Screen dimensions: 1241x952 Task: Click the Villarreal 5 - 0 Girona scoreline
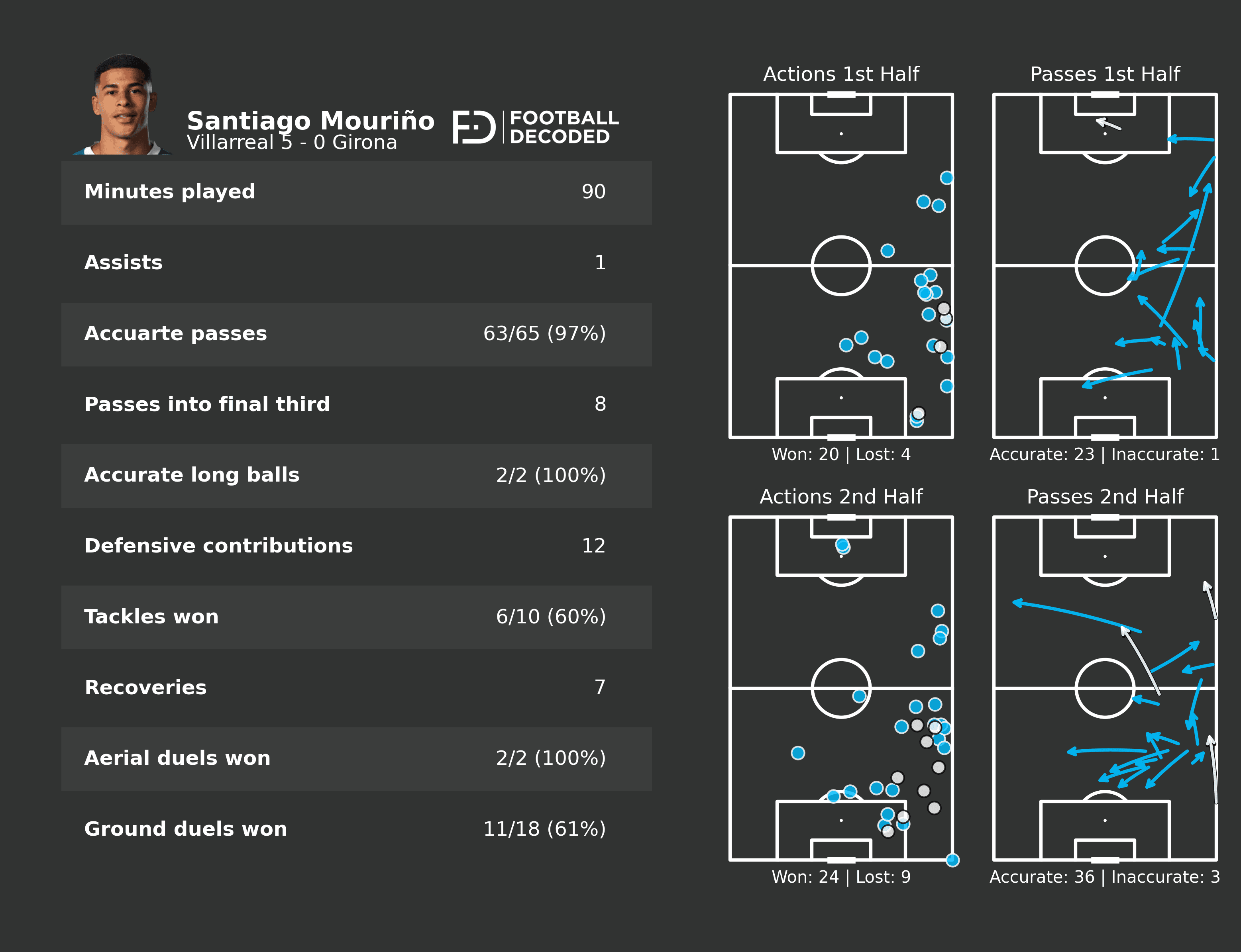[x=291, y=142]
